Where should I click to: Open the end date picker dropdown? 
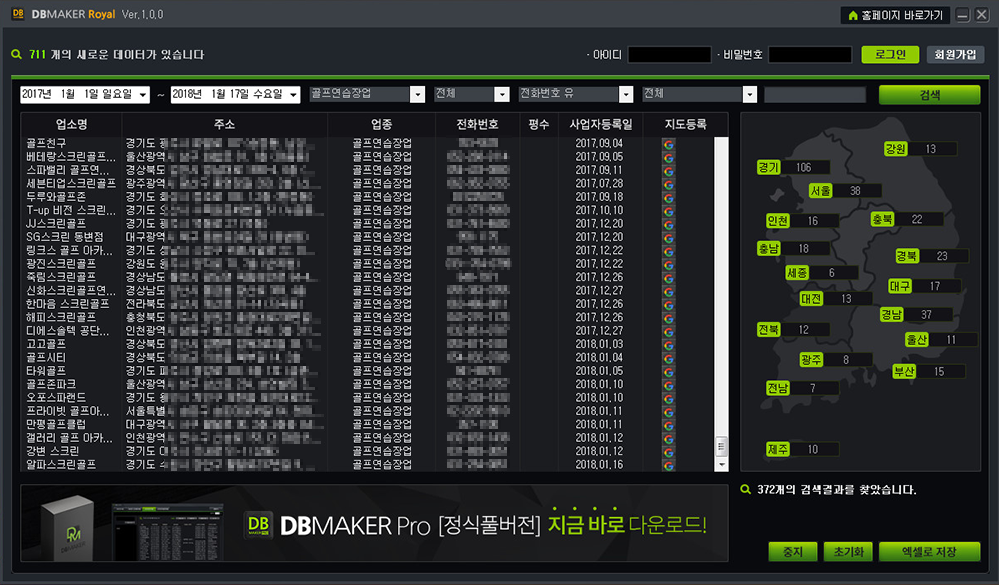point(293,95)
